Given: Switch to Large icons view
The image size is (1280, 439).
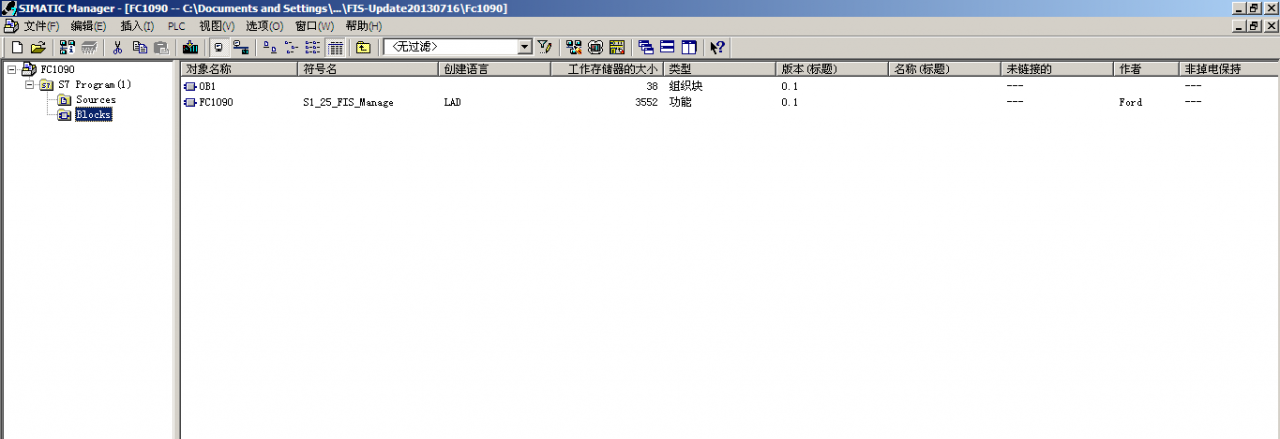Looking at the screenshot, I should pos(270,47).
